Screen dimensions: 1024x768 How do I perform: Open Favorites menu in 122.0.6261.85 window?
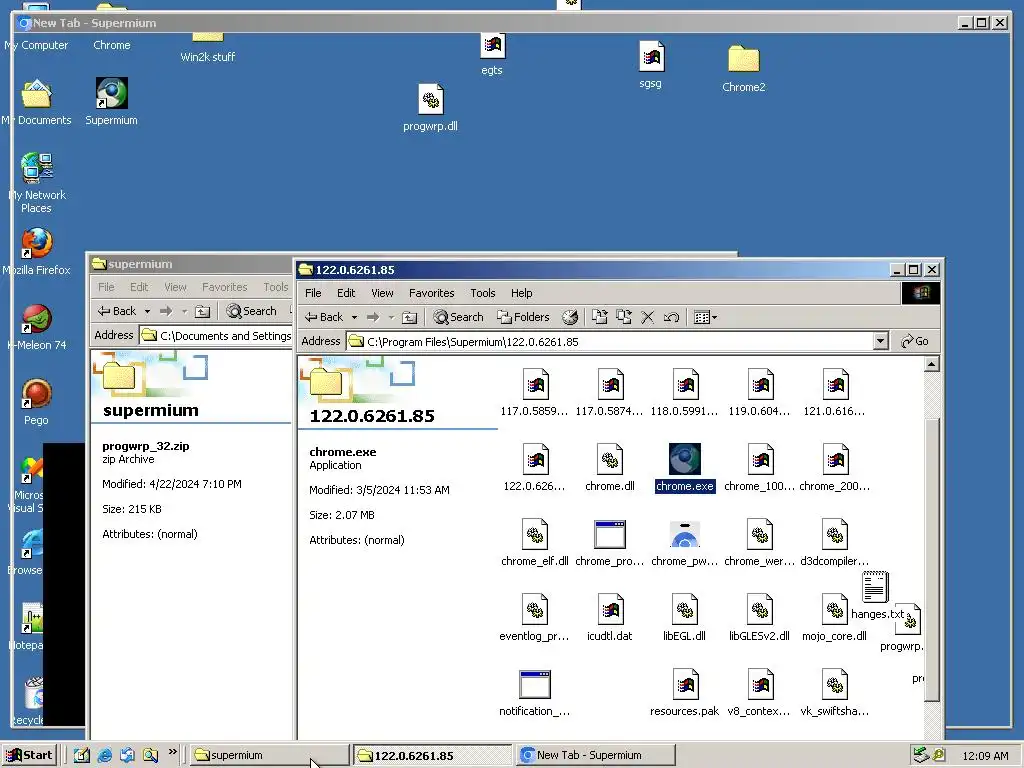432,293
